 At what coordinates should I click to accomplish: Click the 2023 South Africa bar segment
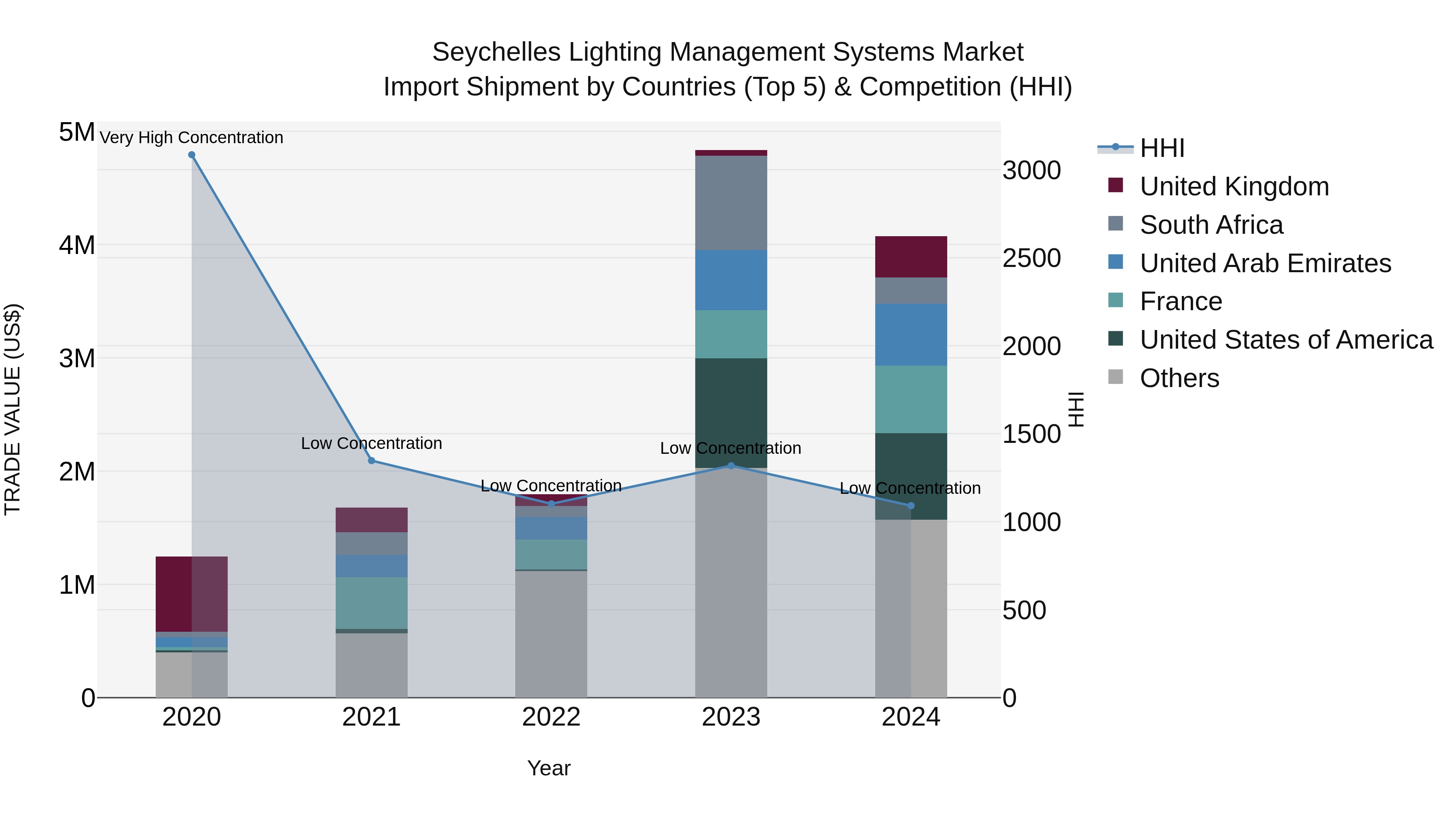coord(731,203)
